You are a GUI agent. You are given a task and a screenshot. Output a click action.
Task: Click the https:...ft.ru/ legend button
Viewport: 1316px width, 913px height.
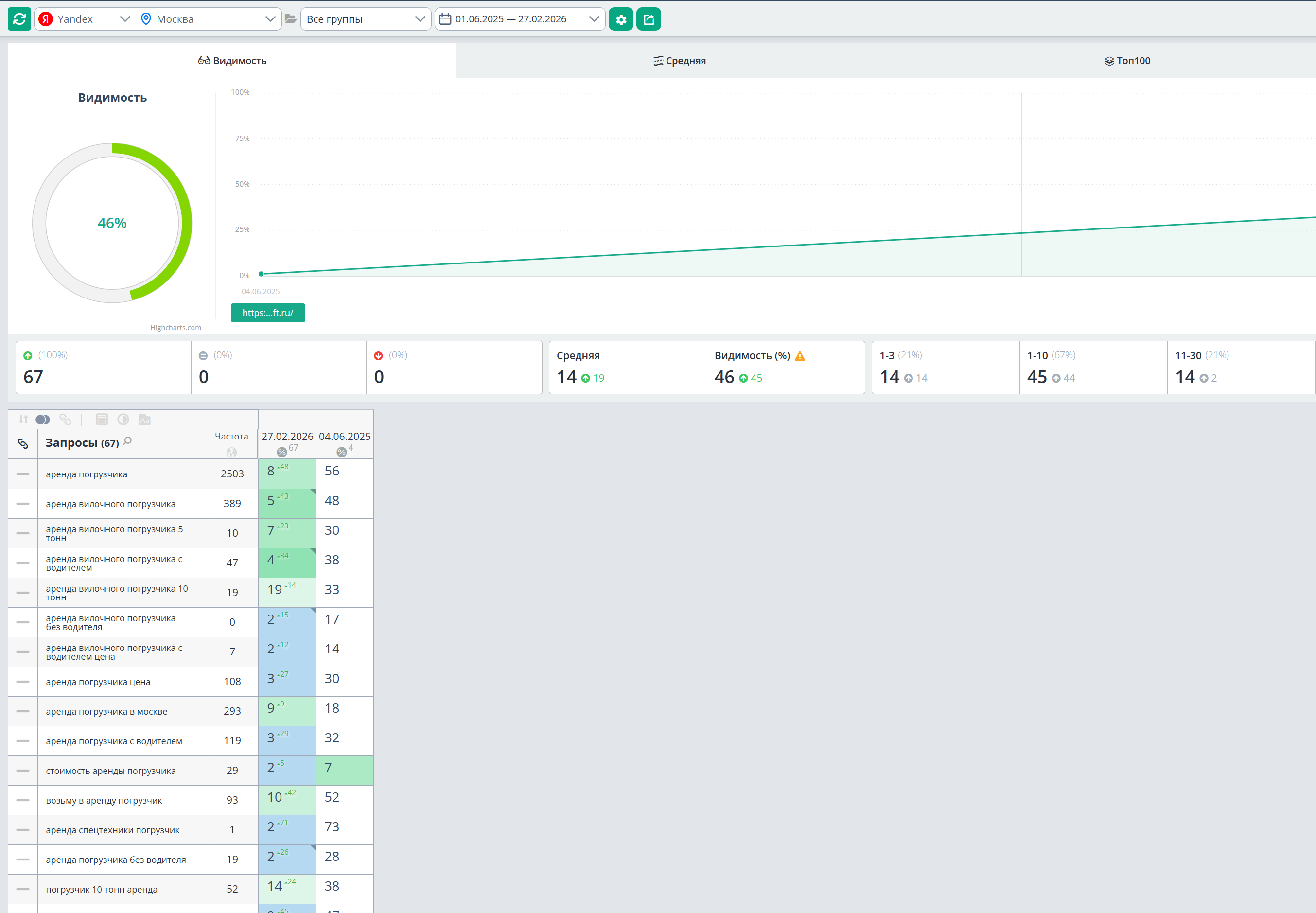coord(268,313)
